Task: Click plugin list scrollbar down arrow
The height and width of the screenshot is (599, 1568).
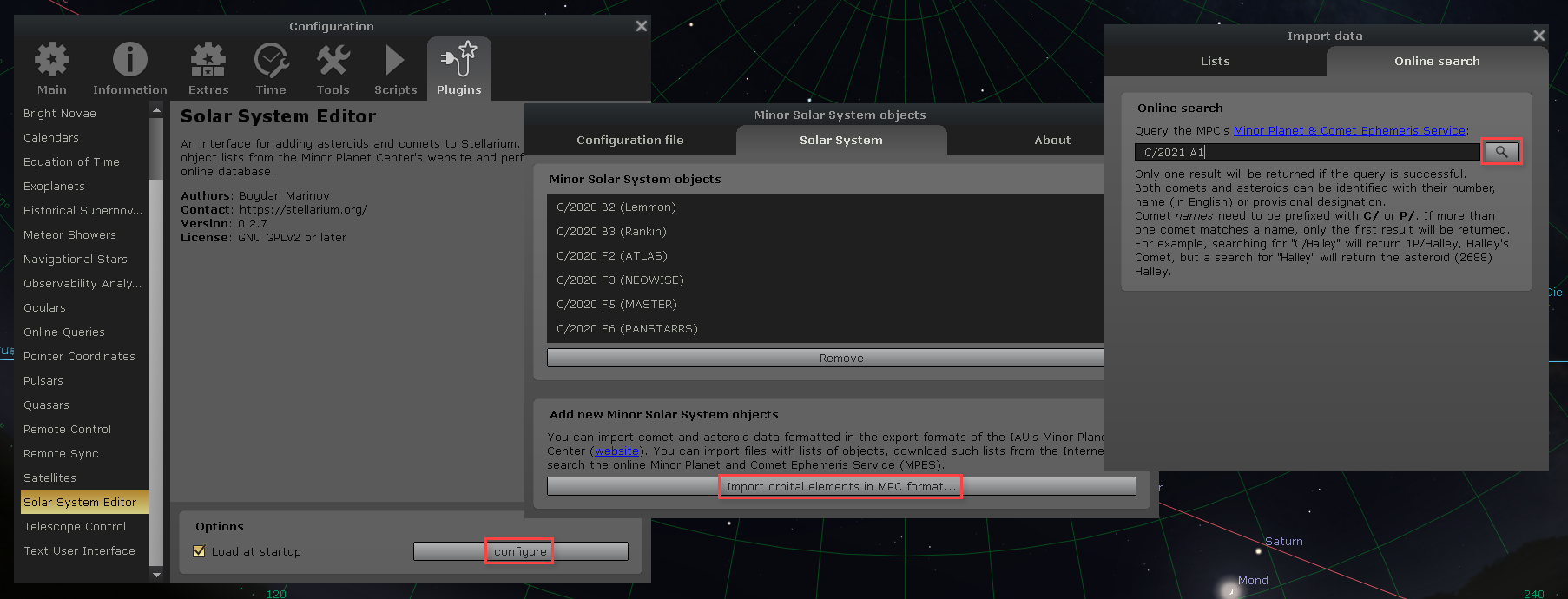Action: pyautogui.click(x=156, y=575)
